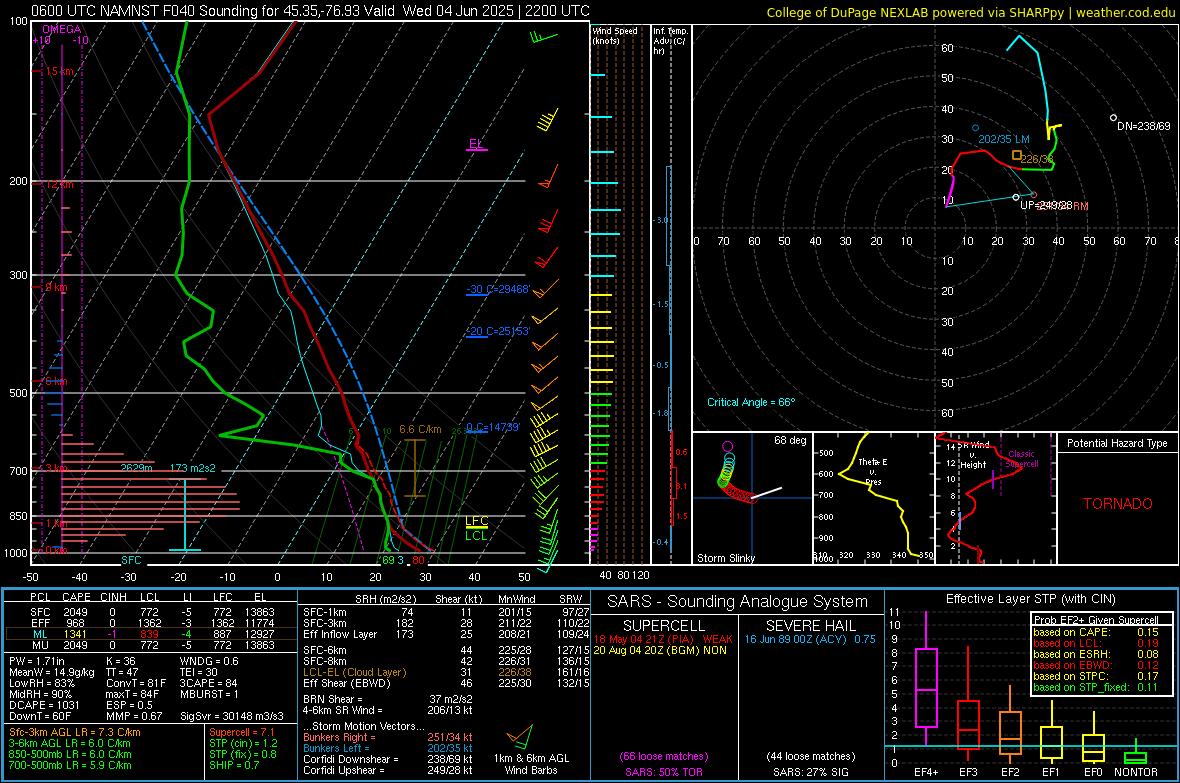Click the Supercell = 7.1 composite value
Viewport: 1180px width, 783px height.
click(x=242, y=732)
